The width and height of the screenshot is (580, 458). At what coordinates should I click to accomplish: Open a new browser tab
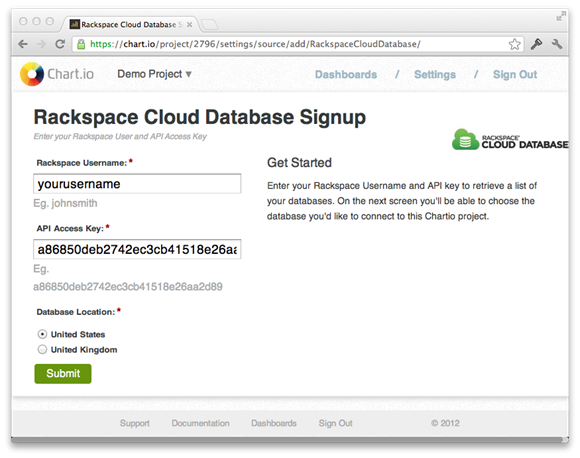(x=209, y=25)
